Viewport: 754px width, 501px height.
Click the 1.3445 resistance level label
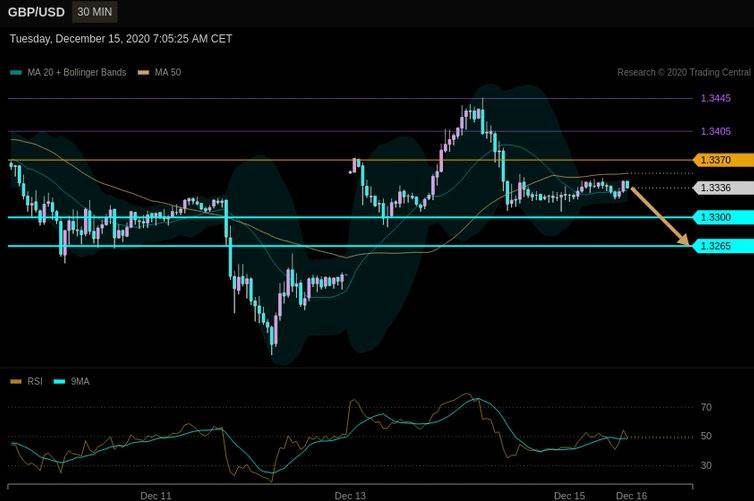coord(716,99)
